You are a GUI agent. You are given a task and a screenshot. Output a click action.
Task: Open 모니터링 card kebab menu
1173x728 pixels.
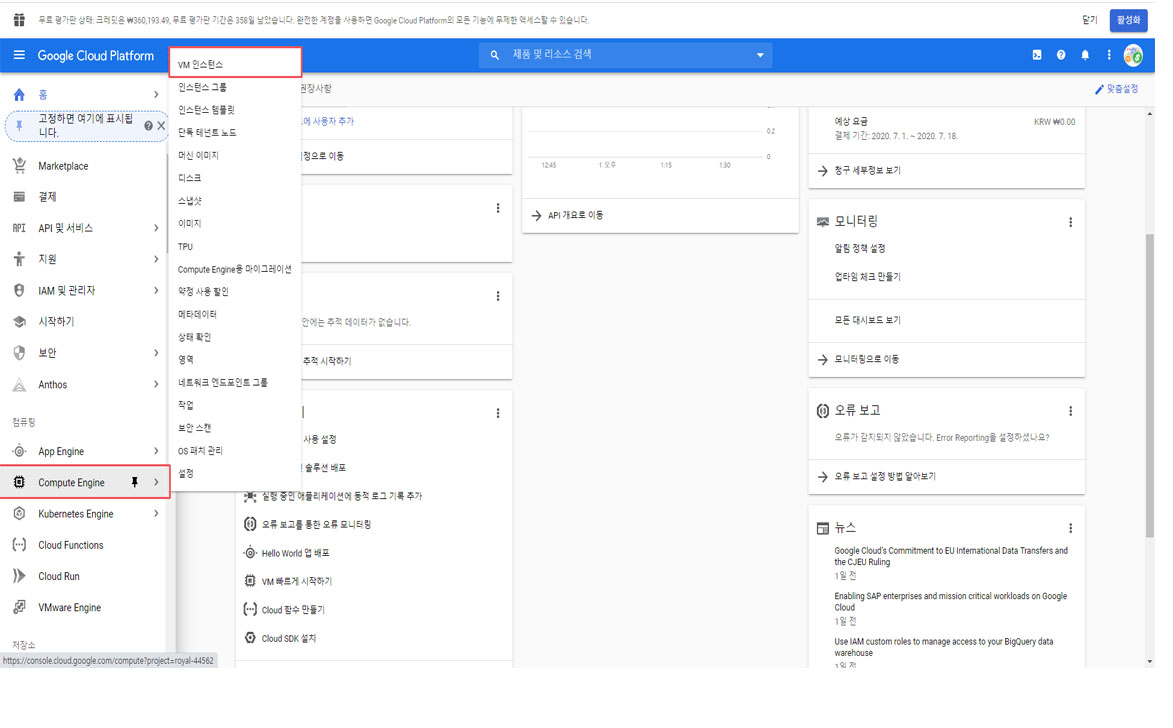pos(1071,222)
